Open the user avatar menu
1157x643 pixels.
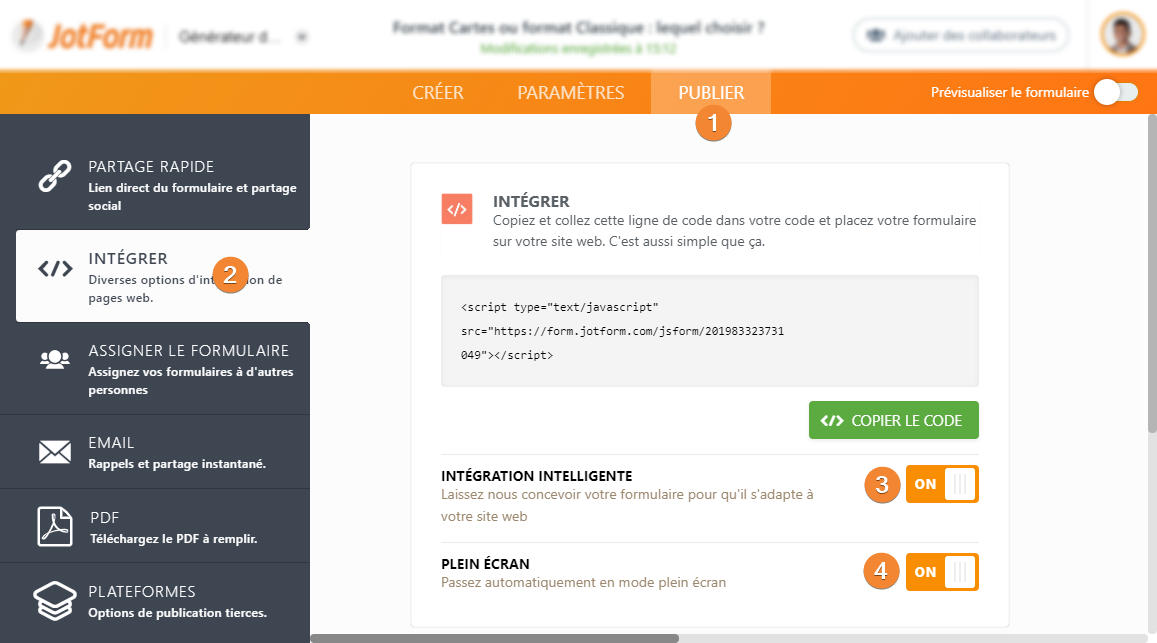point(1122,33)
